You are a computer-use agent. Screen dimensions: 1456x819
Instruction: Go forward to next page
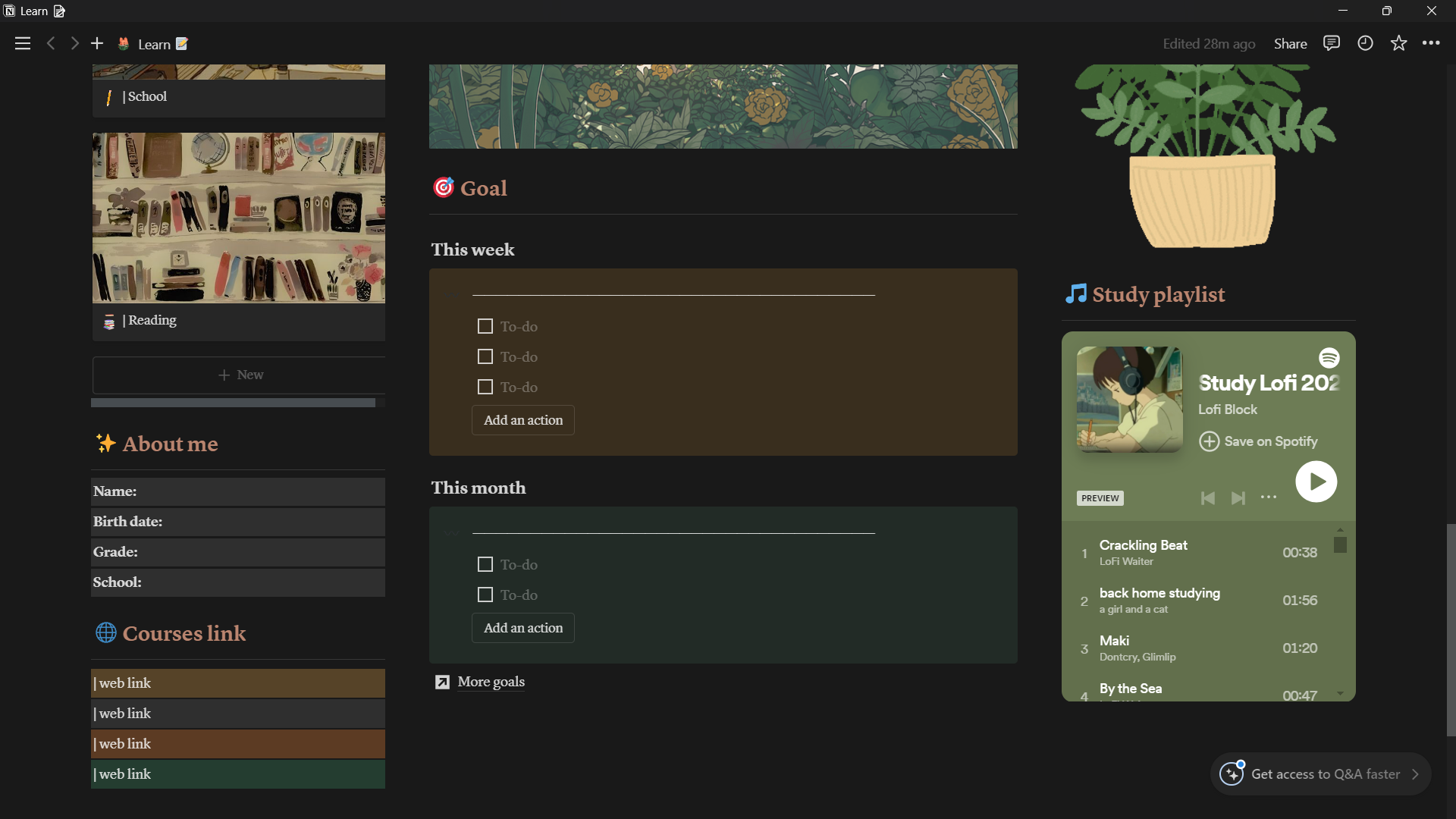pyautogui.click(x=74, y=44)
